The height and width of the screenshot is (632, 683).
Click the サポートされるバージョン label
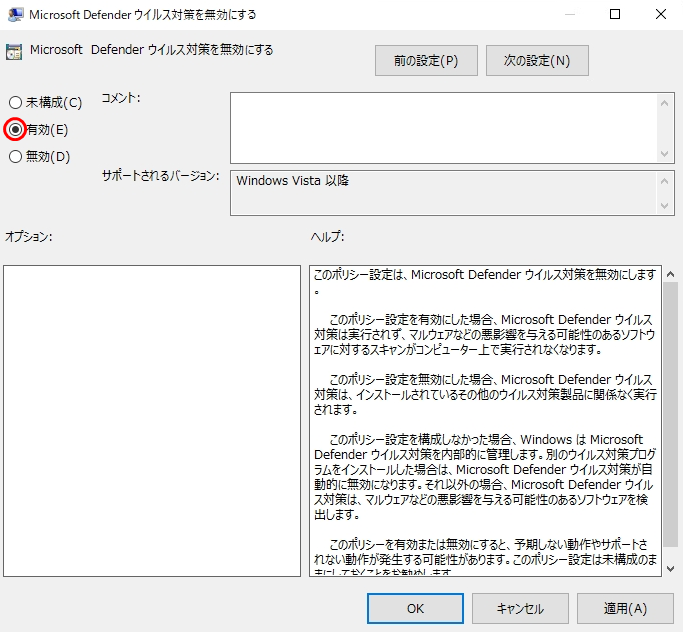coord(160,176)
